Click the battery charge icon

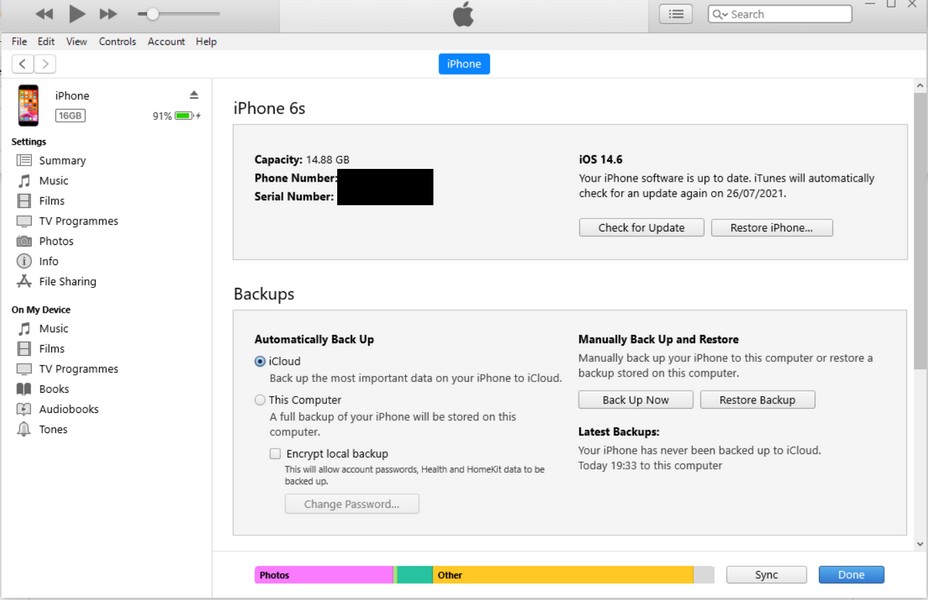click(x=184, y=115)
